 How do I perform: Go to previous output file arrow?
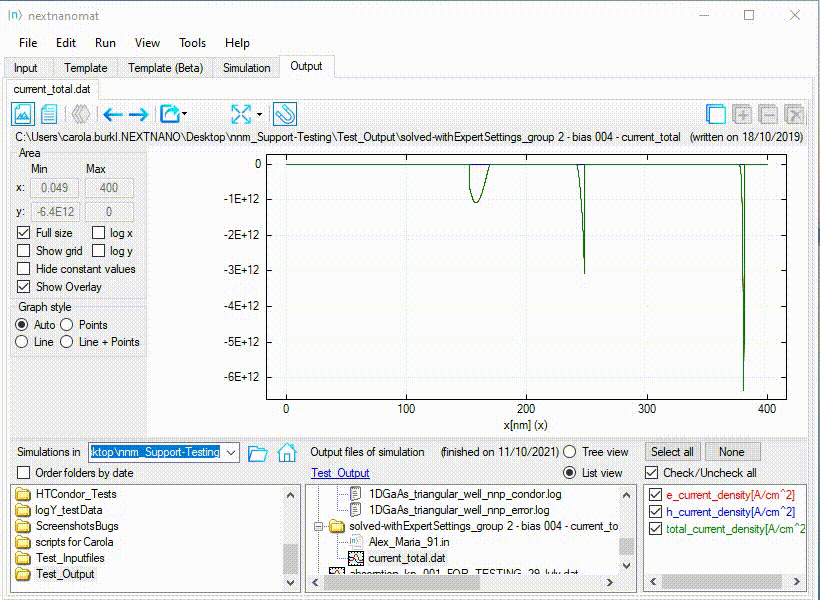[x=112, y=114]
